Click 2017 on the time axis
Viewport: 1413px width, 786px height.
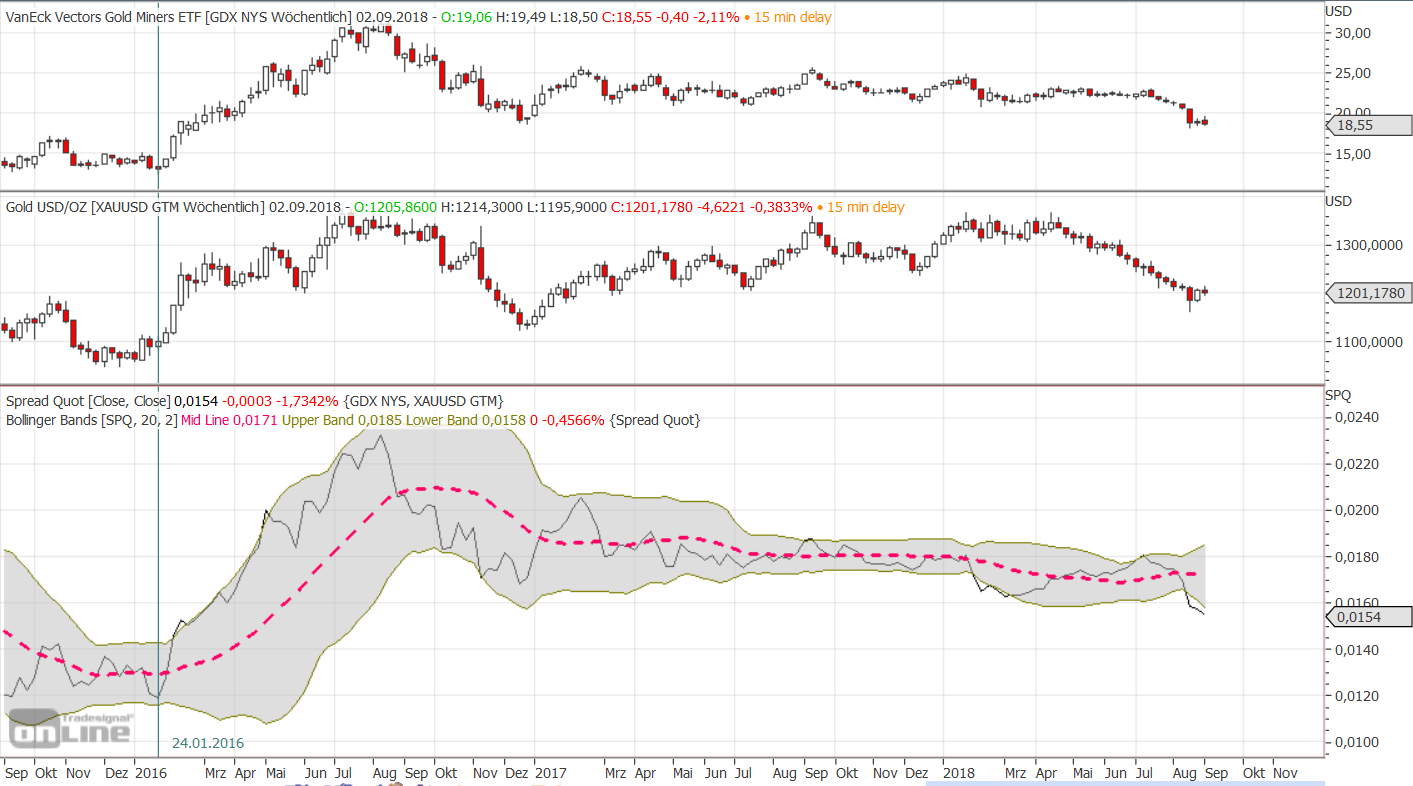550,773
